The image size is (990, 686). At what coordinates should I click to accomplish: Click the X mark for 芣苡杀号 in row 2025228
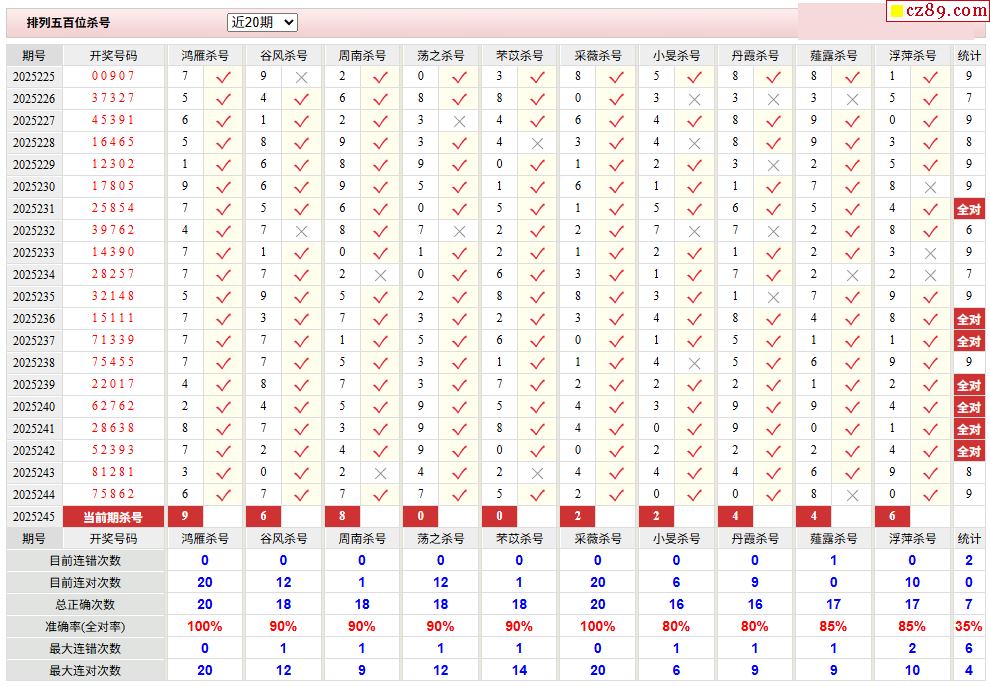537,144
